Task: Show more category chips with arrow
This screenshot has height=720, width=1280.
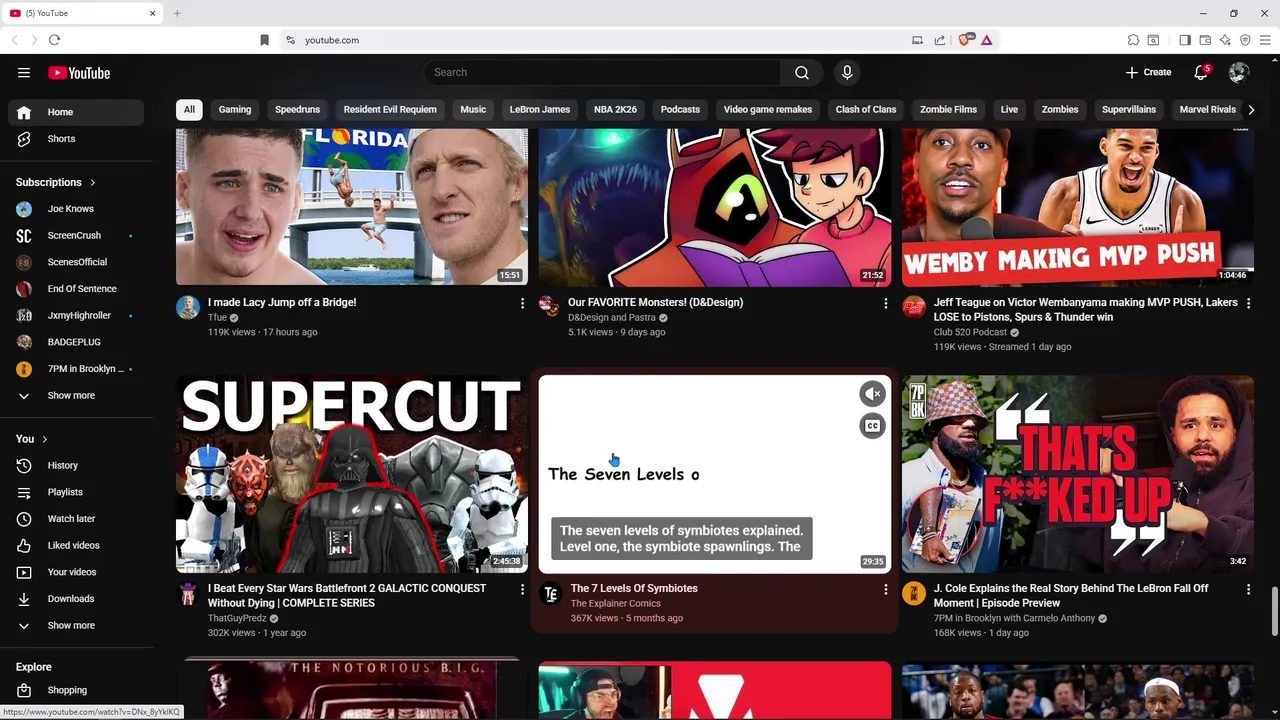Action: click(x=1250, y=109)
